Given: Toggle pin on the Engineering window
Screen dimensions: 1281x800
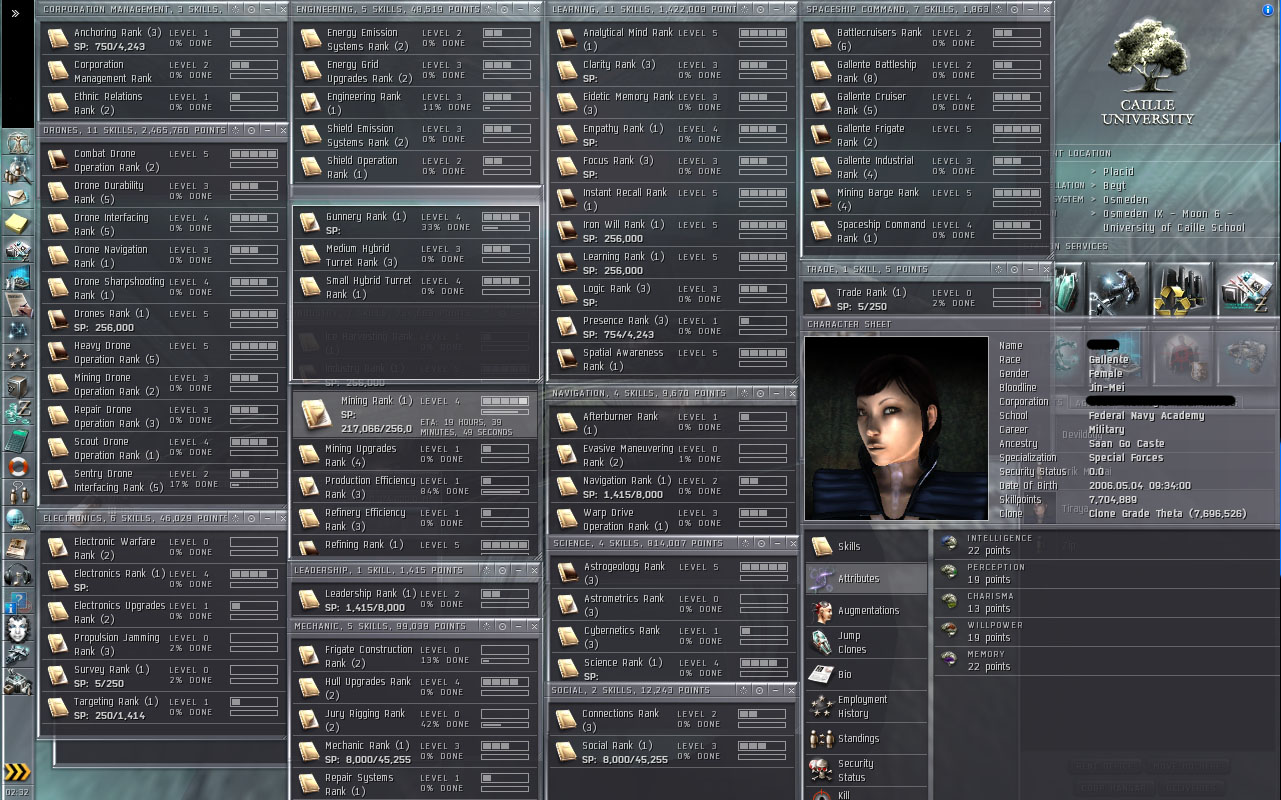Looking at the screenshot, I should click(505, 9).
